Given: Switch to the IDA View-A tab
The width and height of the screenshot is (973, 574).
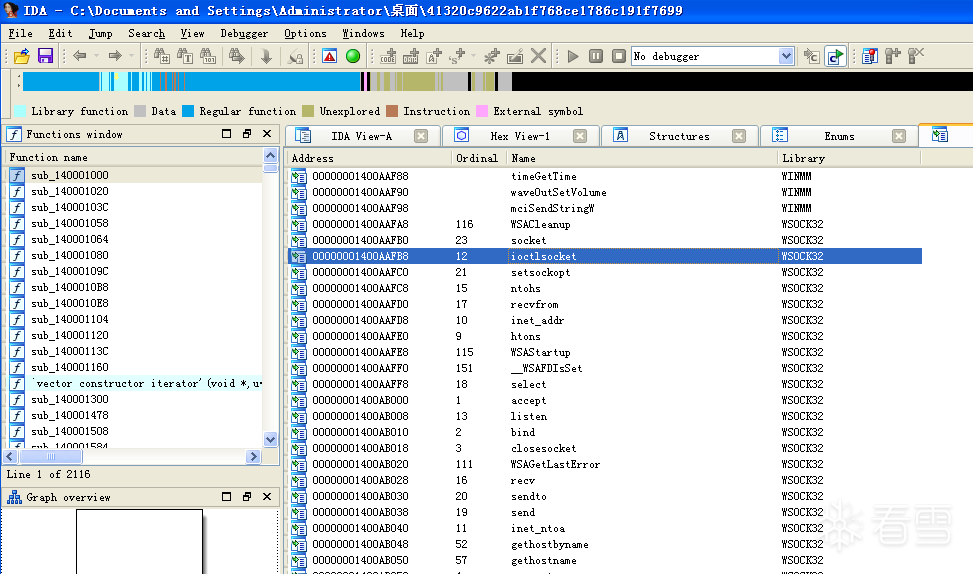Looking at the screenshot, I should pos(362,136).
